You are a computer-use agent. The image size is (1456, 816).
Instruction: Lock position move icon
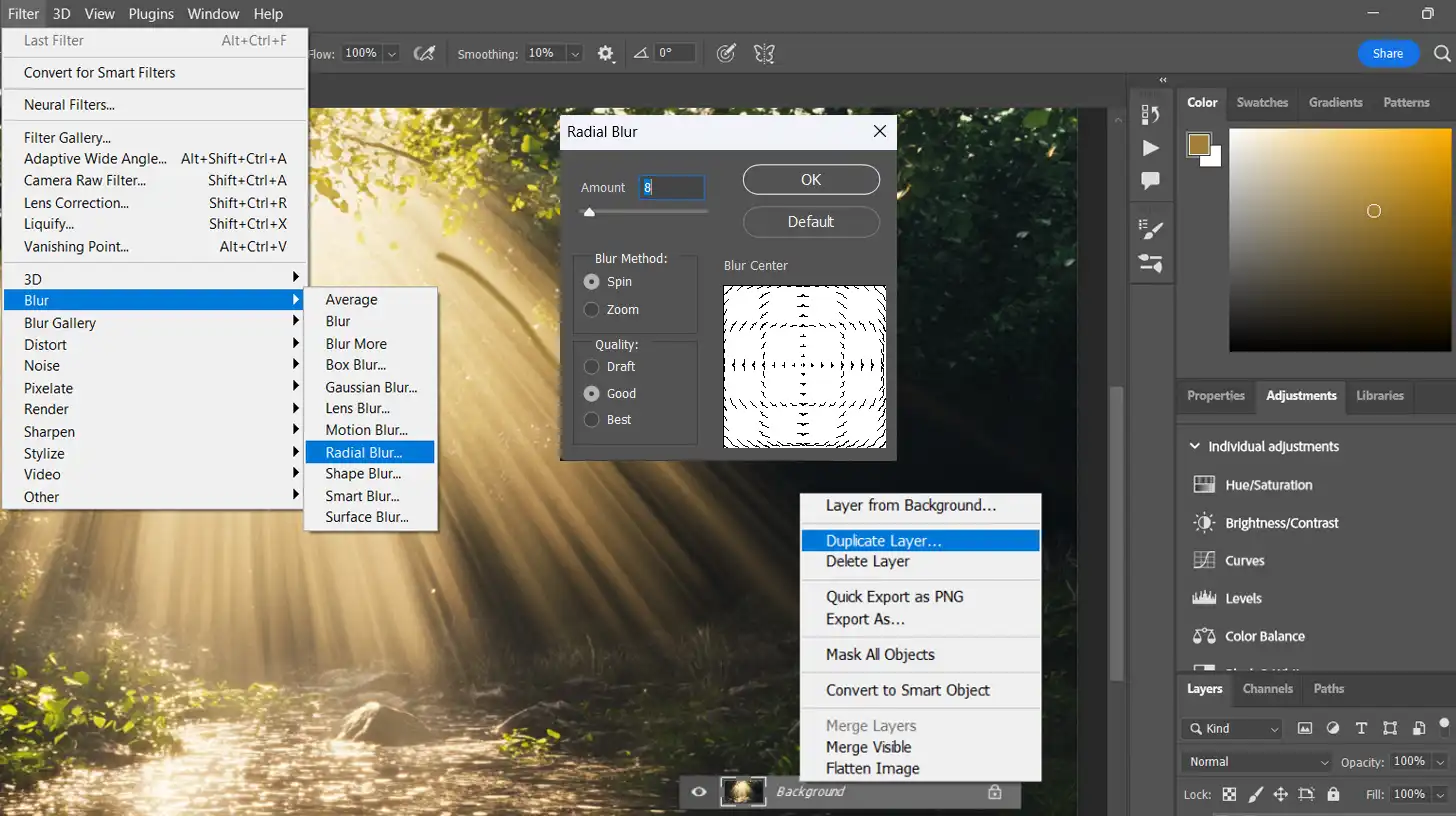pyautogui.click(x=1280, y=795)
